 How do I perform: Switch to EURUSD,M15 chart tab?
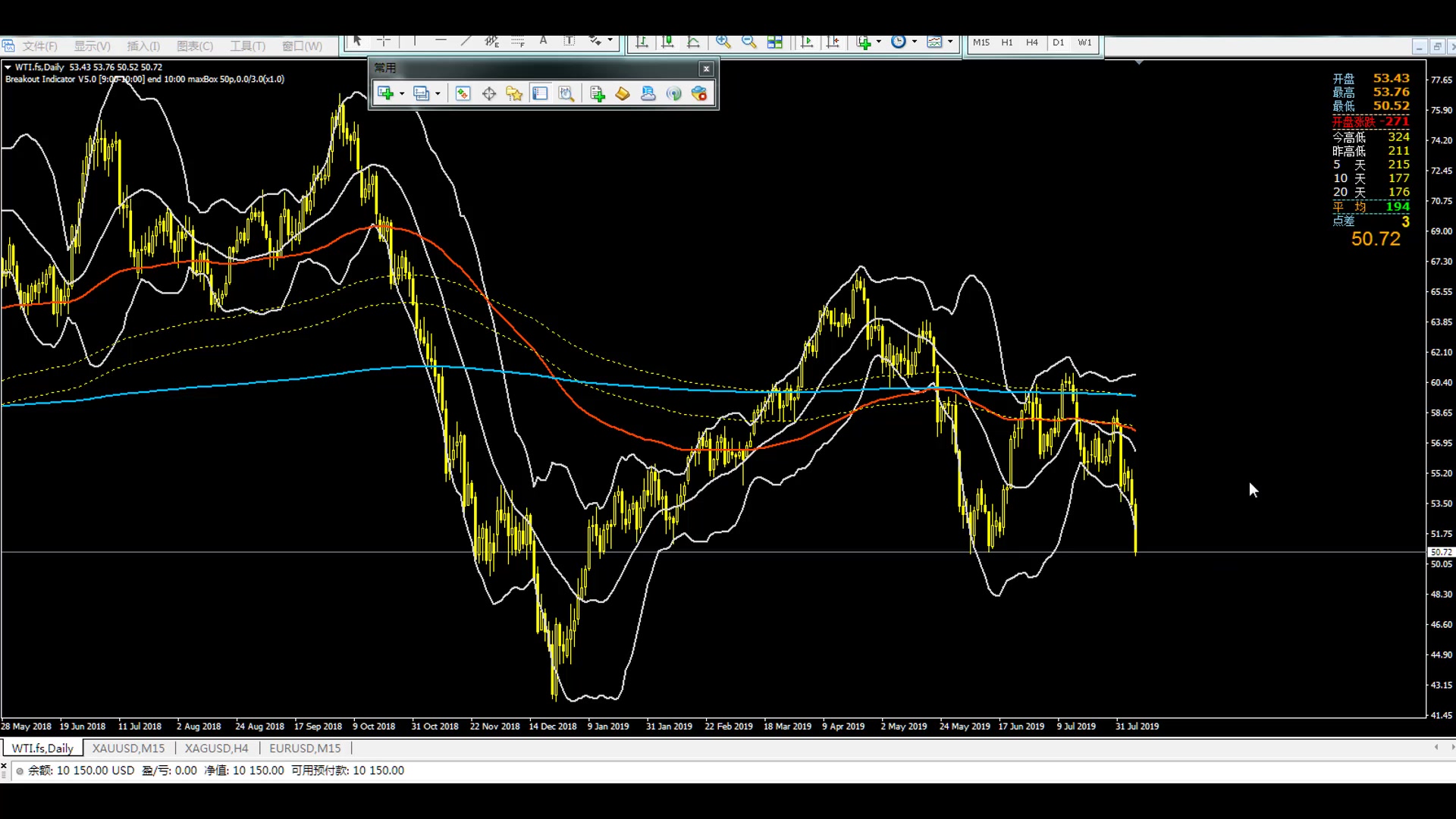(x=305, y=748)
